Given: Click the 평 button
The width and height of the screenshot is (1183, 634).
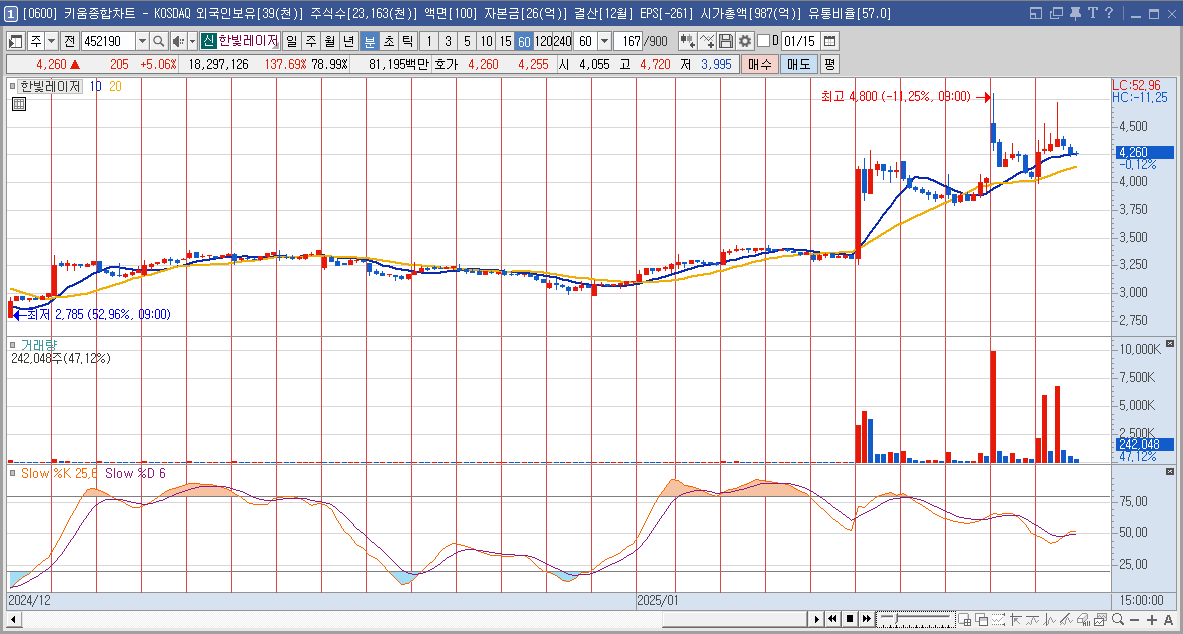Looking at the screenshot, I should pyautogui.click(x=829, y=64).
